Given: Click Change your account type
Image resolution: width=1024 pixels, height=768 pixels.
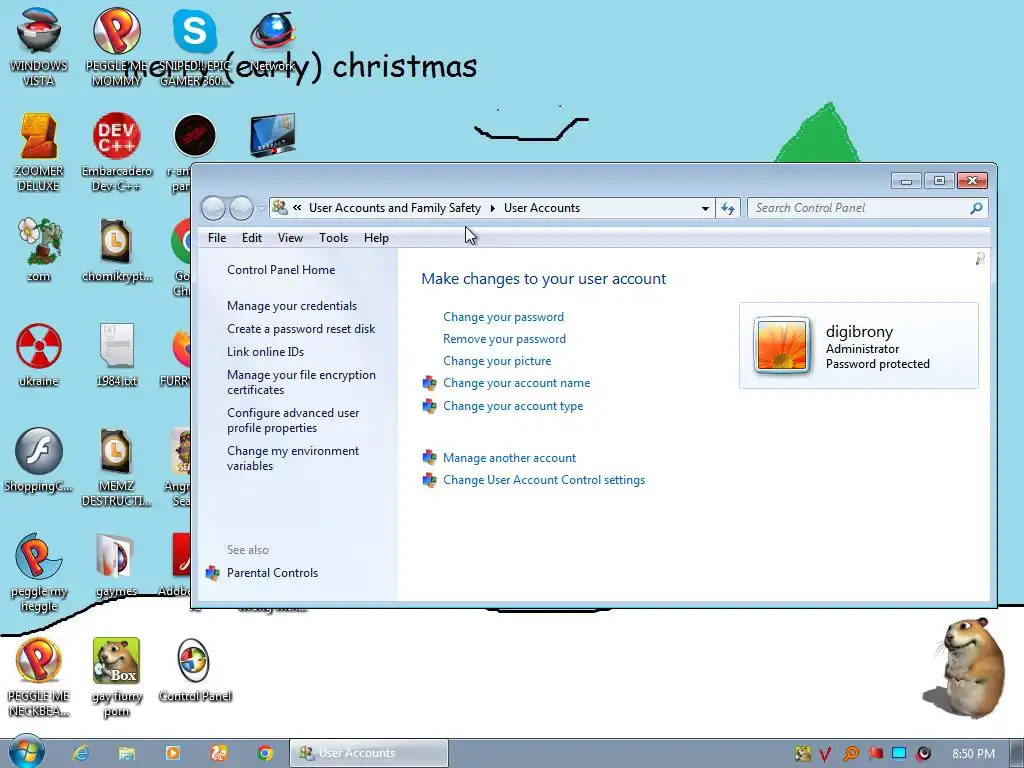Looking at the screenshot, I should pos(513,406).
